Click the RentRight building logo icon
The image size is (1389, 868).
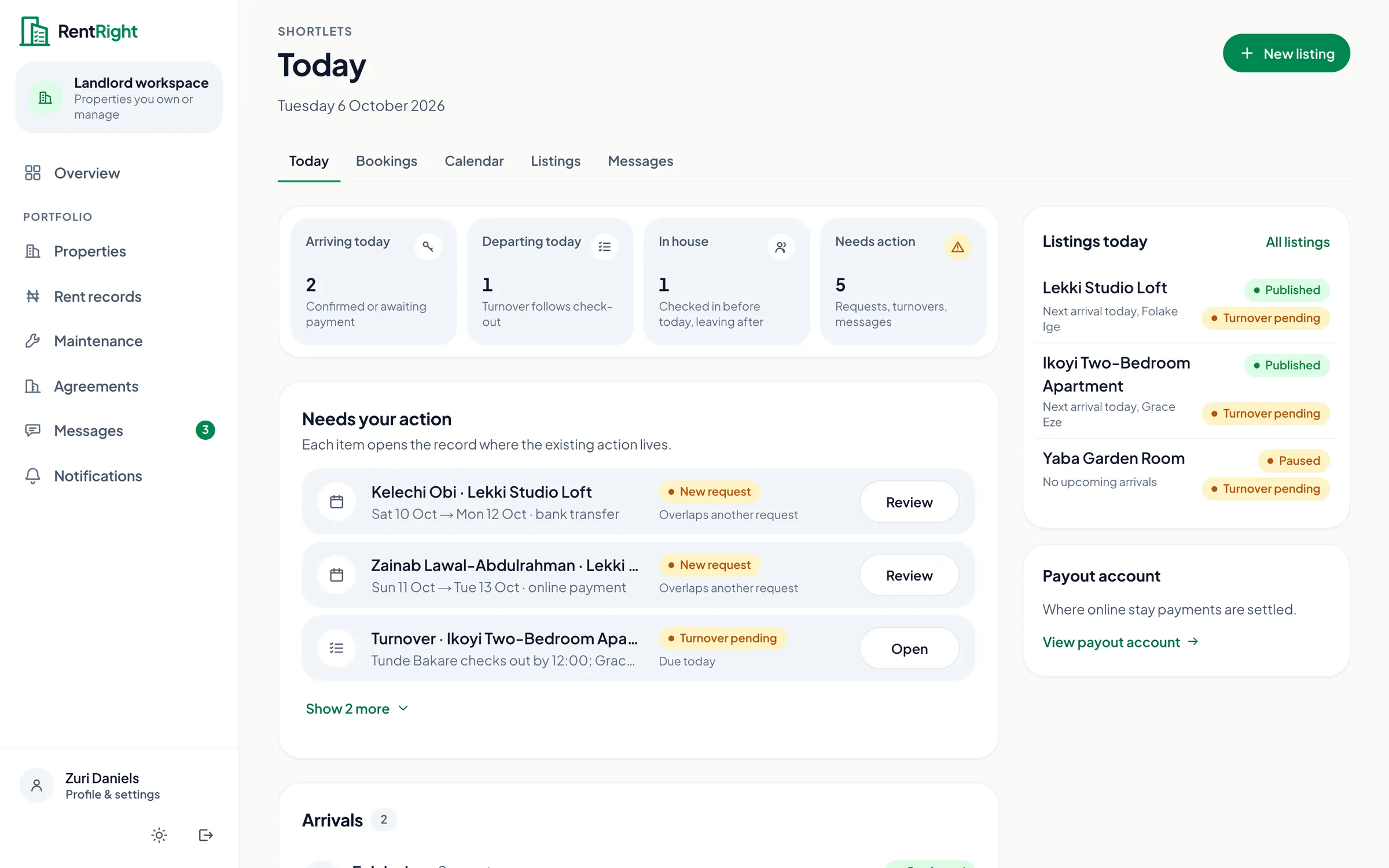pyautogui.click(x=35, y=31)
